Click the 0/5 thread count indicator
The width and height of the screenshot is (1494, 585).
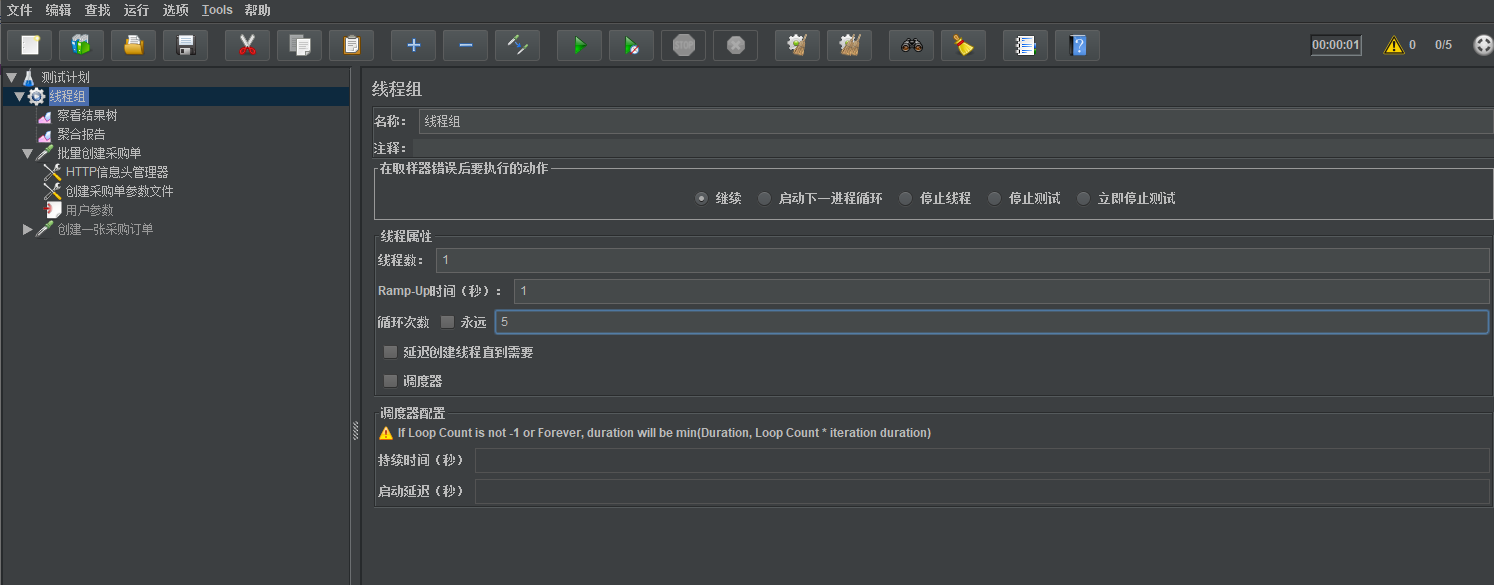click(1443, 45)
